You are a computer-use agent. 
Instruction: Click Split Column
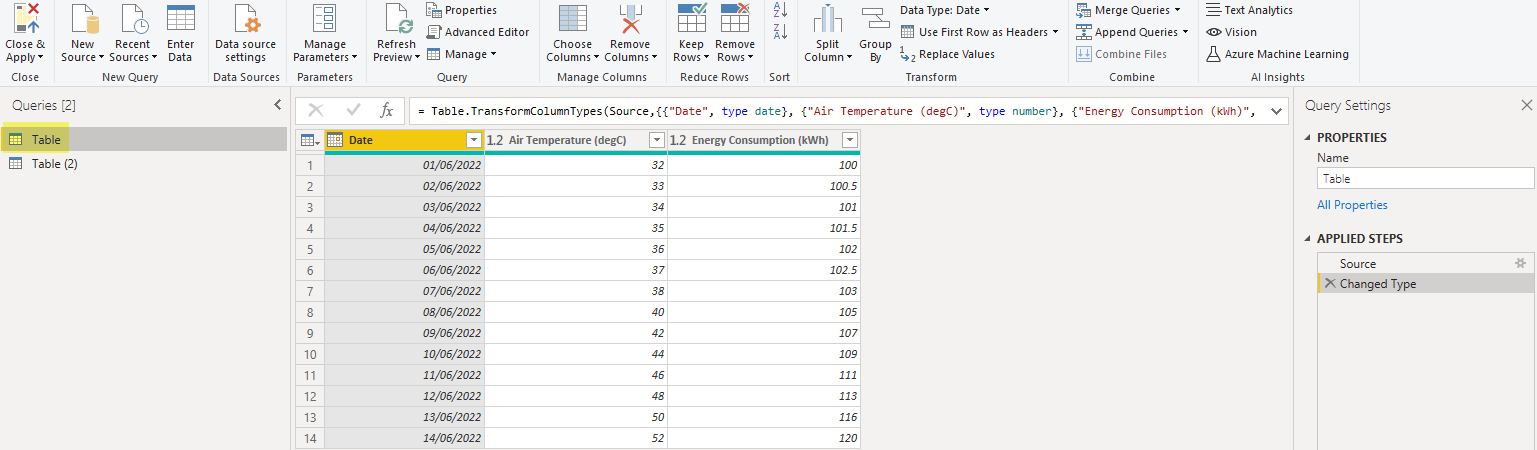point(828,33)
